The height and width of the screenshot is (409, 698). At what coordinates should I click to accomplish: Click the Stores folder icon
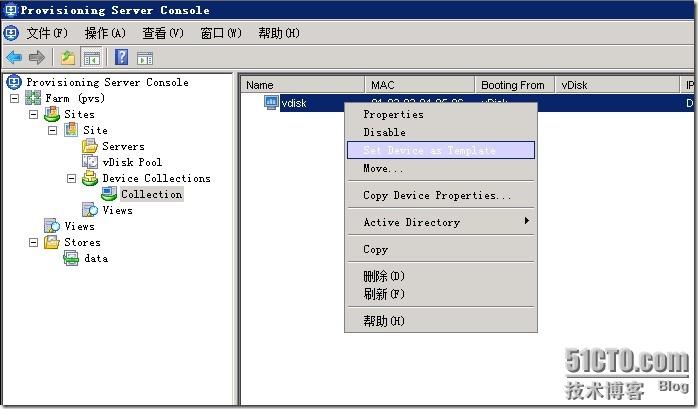pos(52,242)
